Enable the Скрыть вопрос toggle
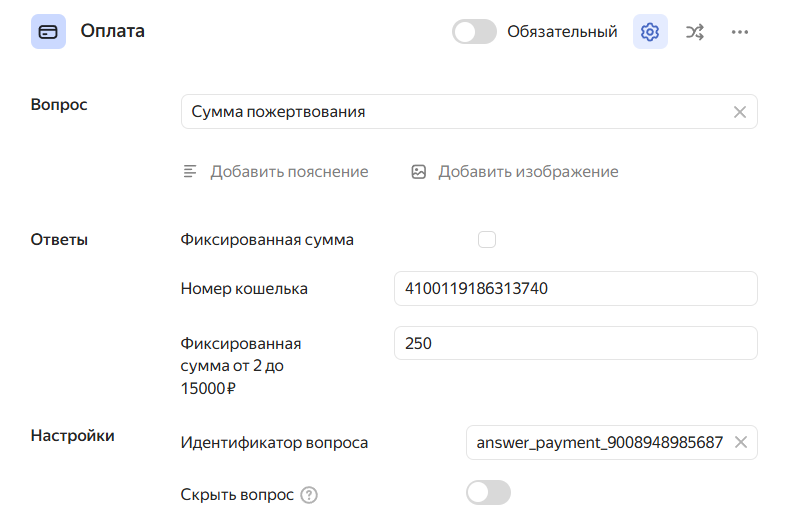789x523 pixels. [488, 493]
